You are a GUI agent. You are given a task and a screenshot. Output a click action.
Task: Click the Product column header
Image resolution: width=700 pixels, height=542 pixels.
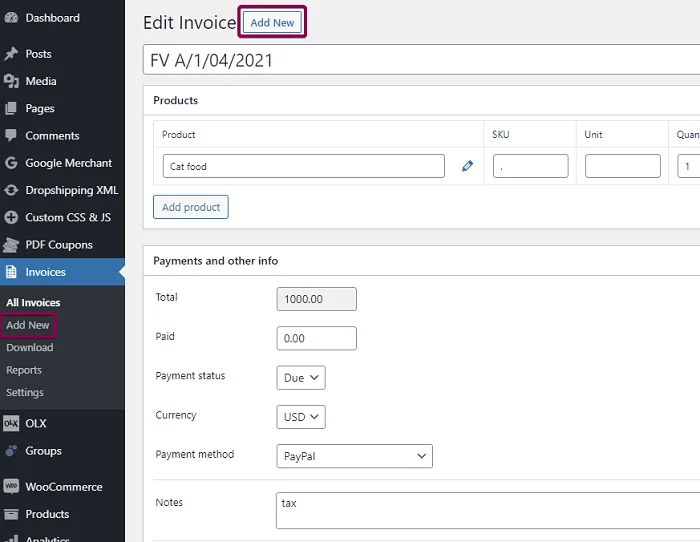[179, 134]
